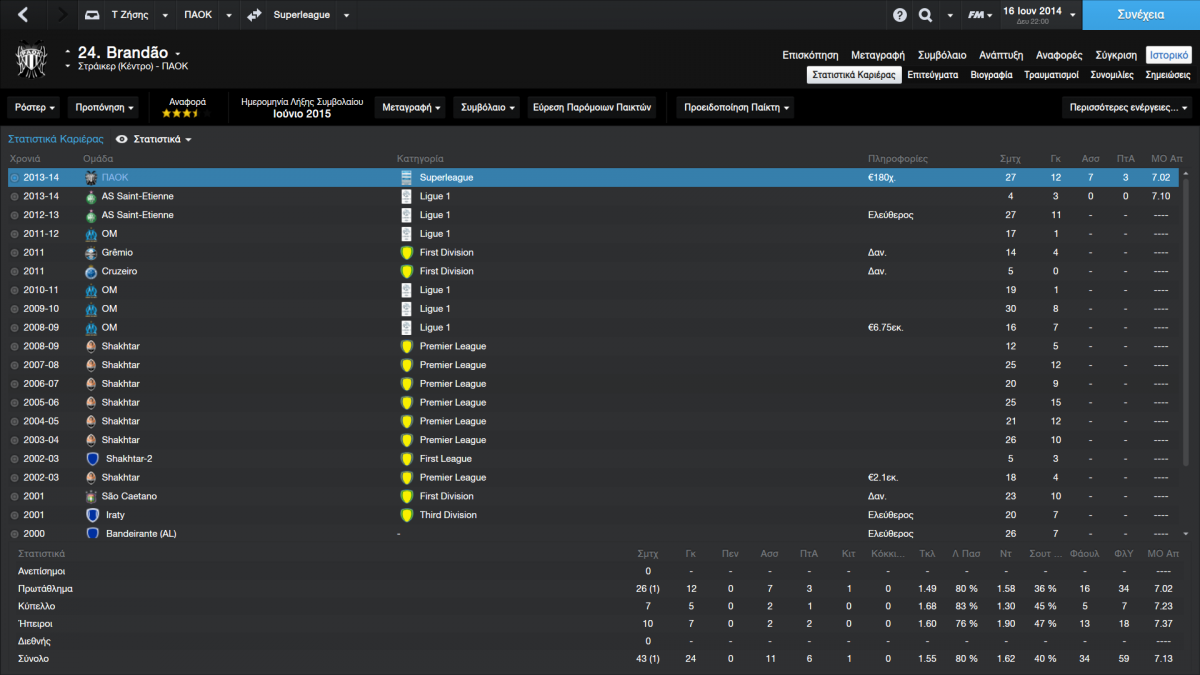Expand the Ρόστερ dropdown
The height and width of the screenshot is (675, 1200).
pos(35,107)
